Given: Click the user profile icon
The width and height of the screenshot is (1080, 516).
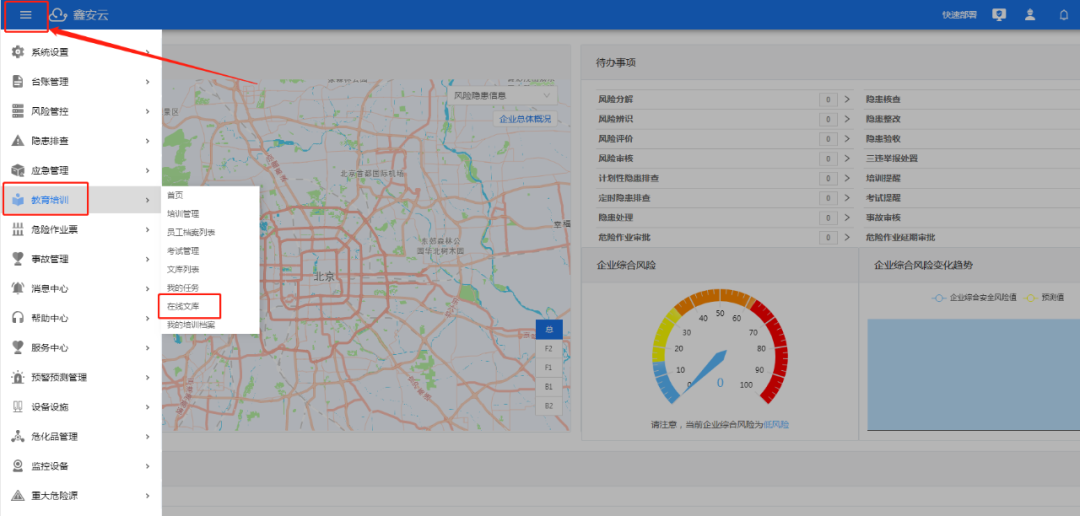Looking at the screenshot, I should pyautogui.click(x=1030, y=15).
